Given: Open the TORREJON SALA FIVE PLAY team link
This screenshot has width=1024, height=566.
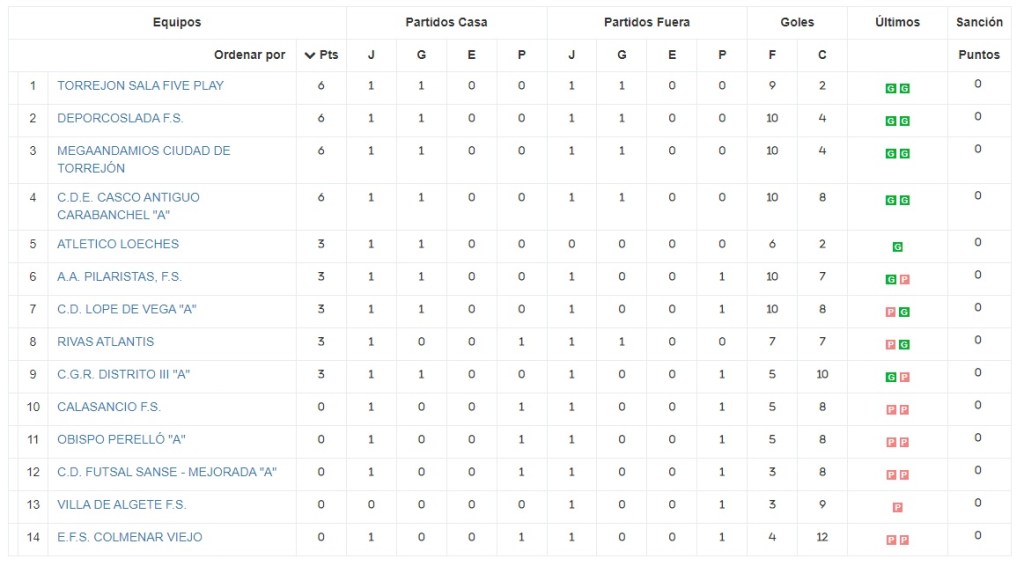Looking at the screenshot, I should pos(140,86).
